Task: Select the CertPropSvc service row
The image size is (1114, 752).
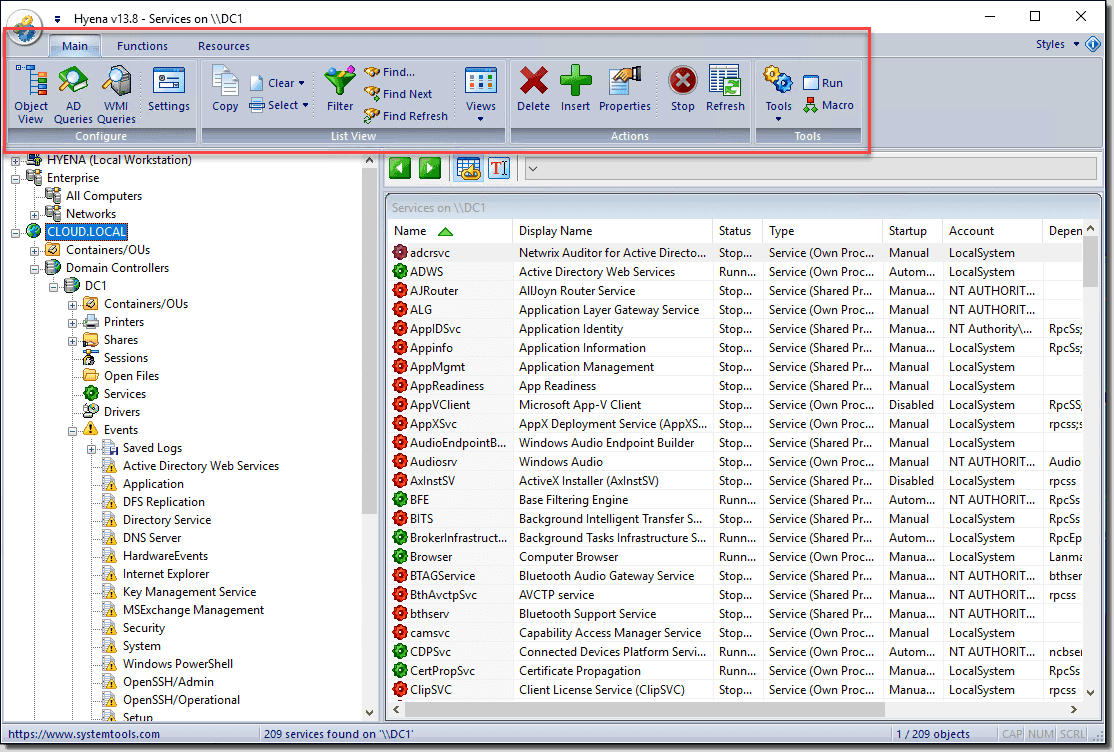Action: (736, 671)
